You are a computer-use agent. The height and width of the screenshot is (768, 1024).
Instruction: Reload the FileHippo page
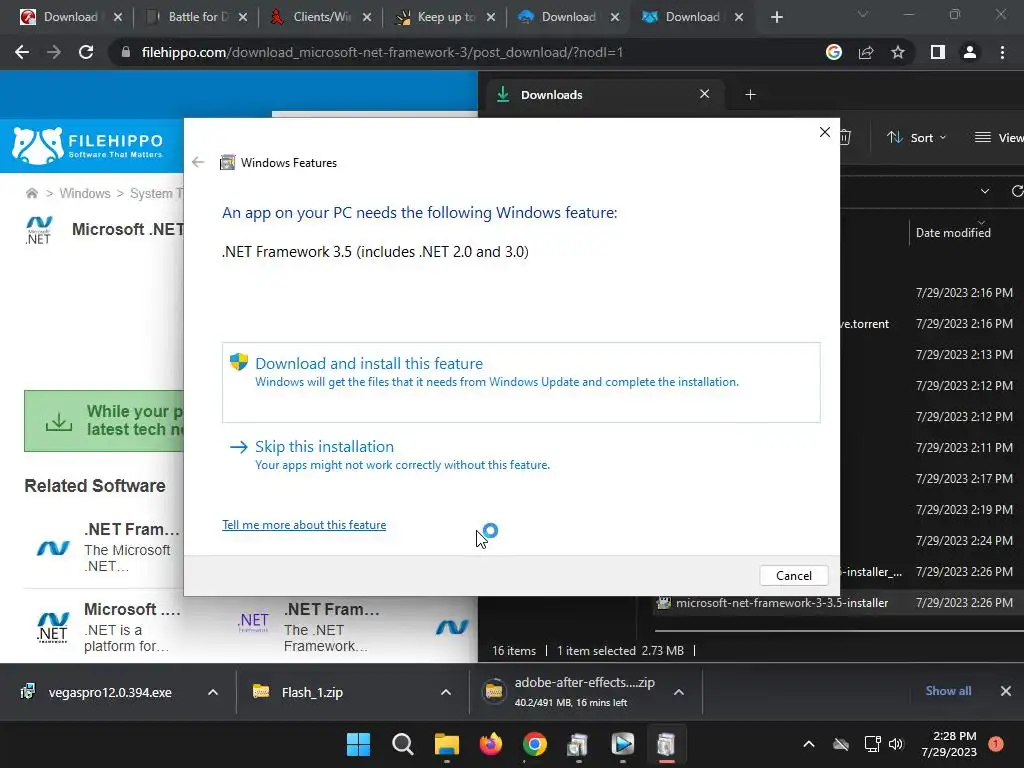[86, 52]
